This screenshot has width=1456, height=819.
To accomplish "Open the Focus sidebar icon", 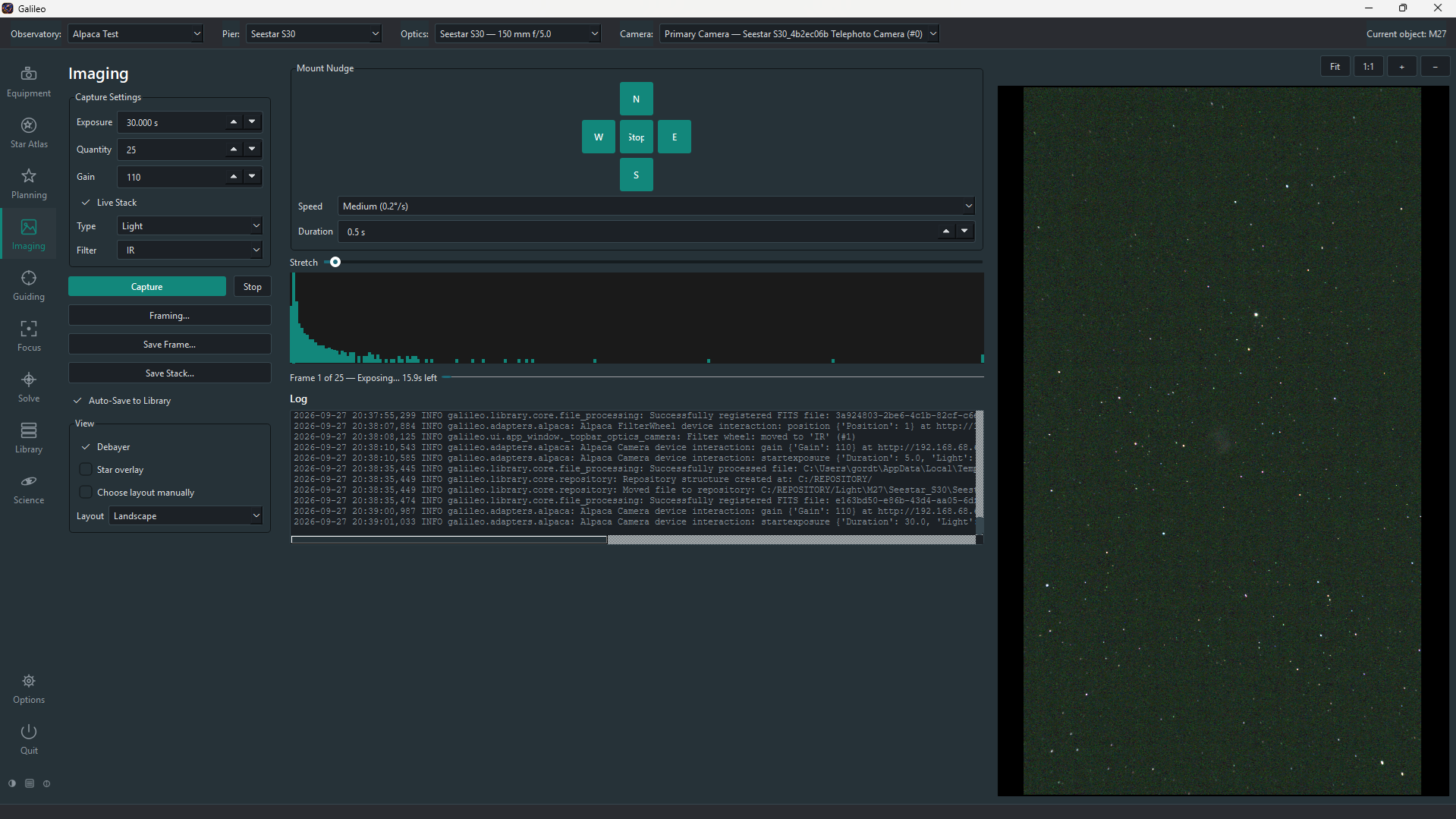I will (x=29, y=329).
